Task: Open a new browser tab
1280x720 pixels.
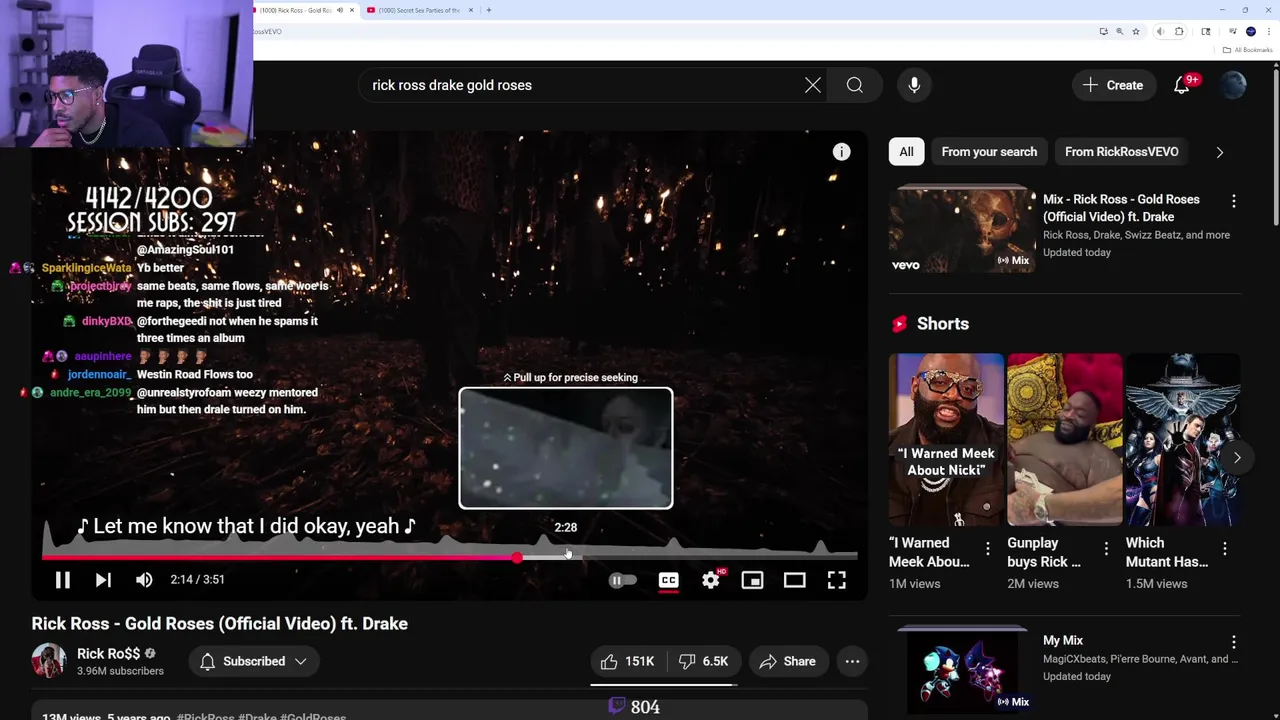Action: pos(488,10)
